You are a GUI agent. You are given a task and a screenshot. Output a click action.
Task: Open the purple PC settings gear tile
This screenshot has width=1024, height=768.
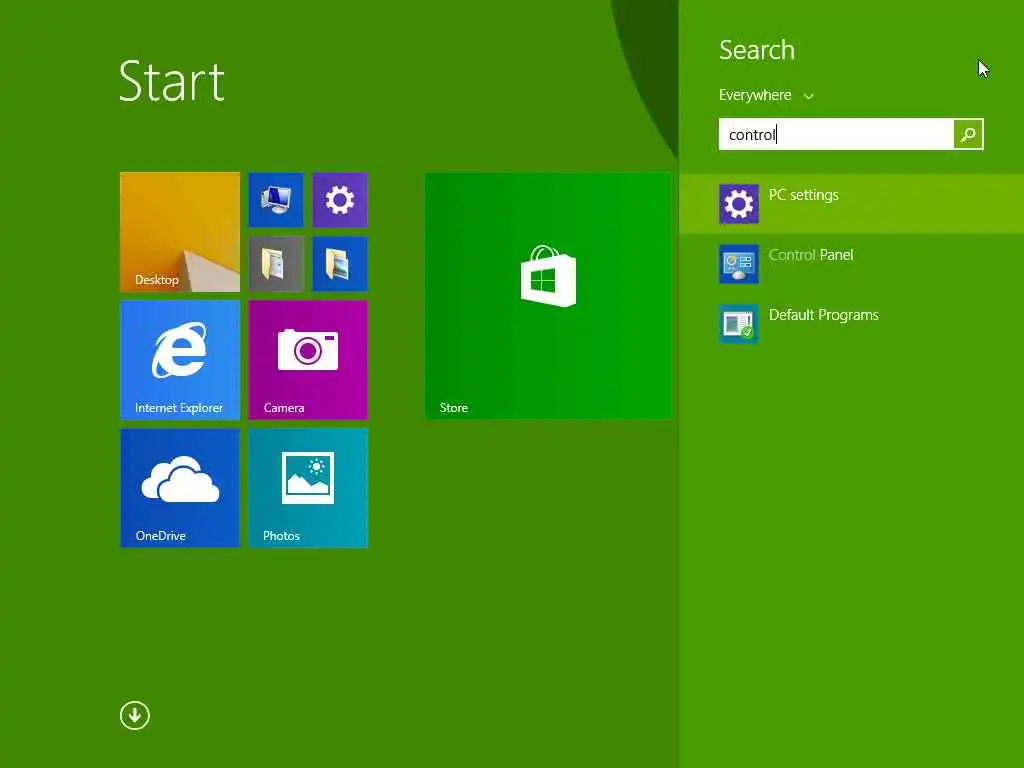(340, 200)
